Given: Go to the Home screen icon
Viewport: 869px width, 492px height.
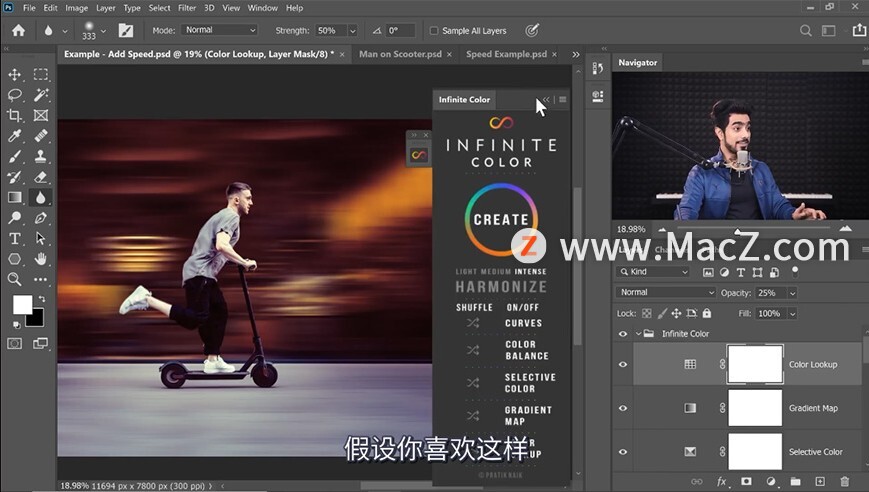Looking at the screenshot, I should (x=18, y=30).
